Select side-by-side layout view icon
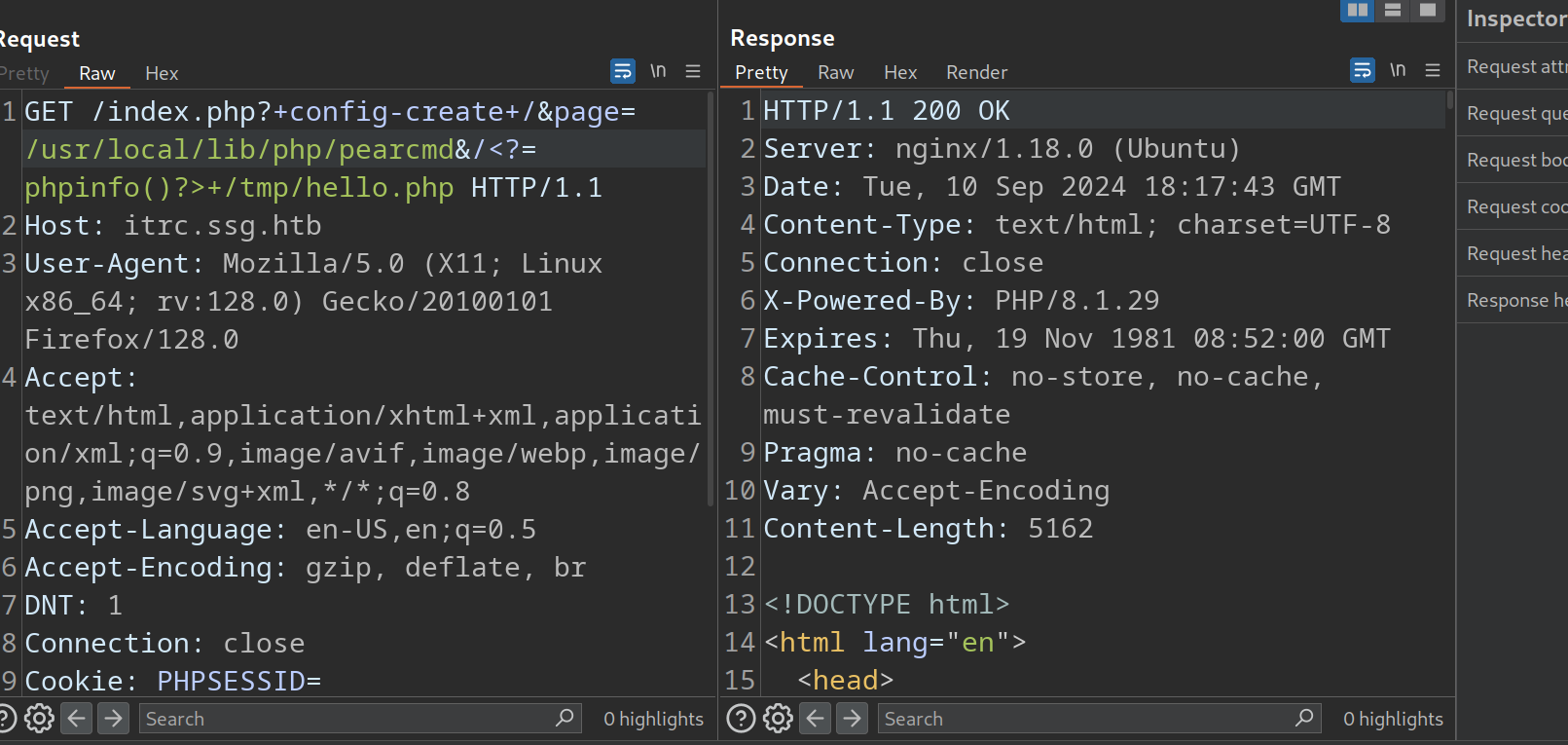 pos(1358,10)
